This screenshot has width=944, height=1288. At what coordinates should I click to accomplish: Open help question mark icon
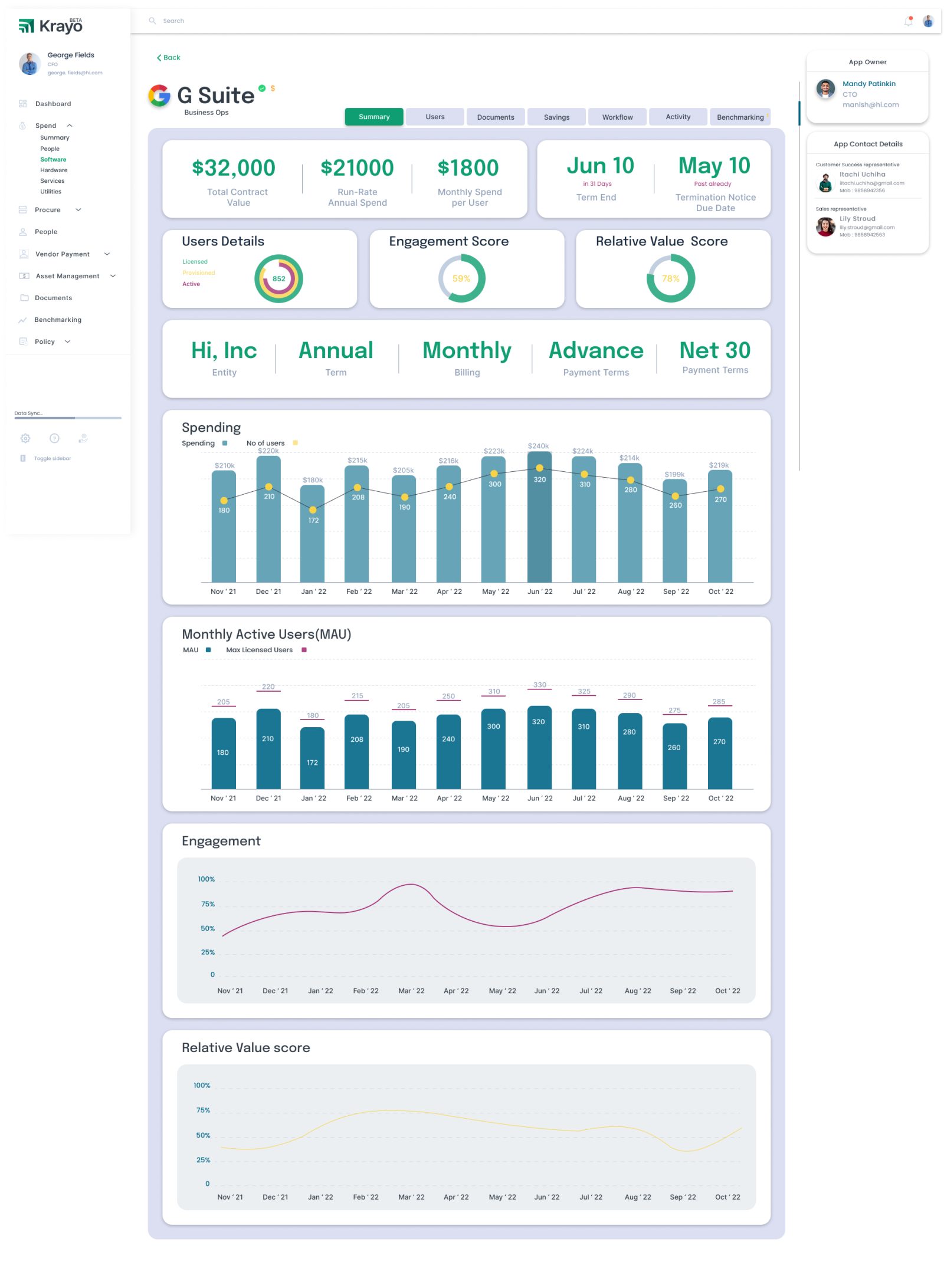point(54,438)
